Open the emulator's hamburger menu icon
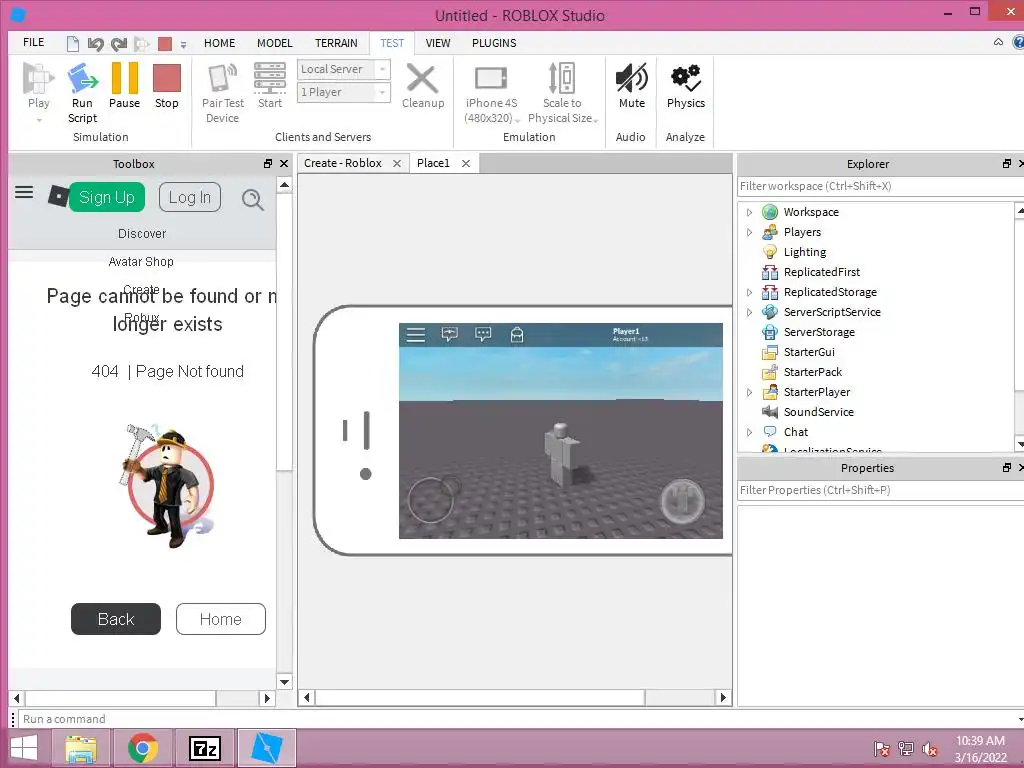This screenshot has width=1024, height=768. [415, 335]
